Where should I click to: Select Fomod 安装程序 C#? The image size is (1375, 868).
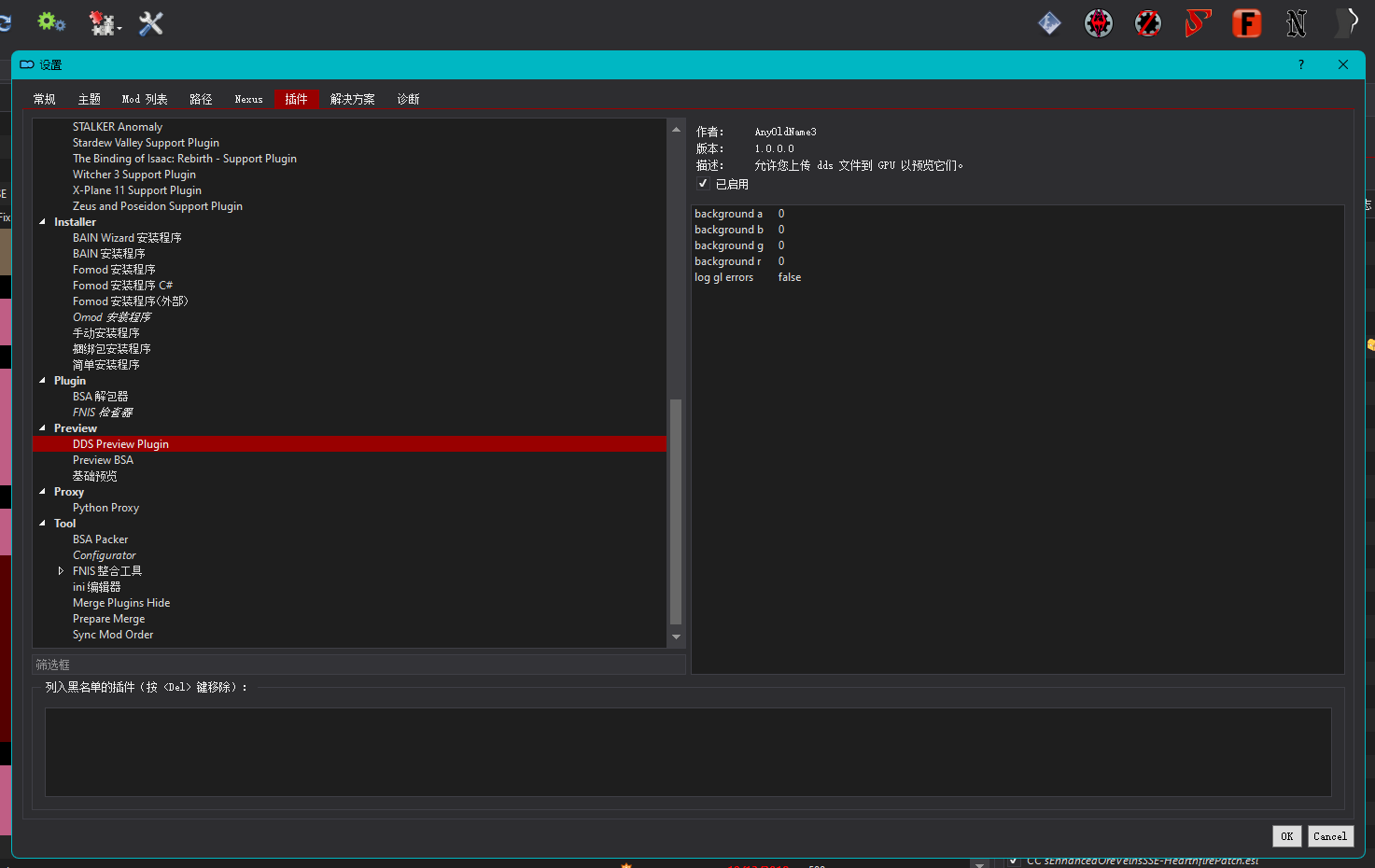pyautogui.click(x=123, y=286)
